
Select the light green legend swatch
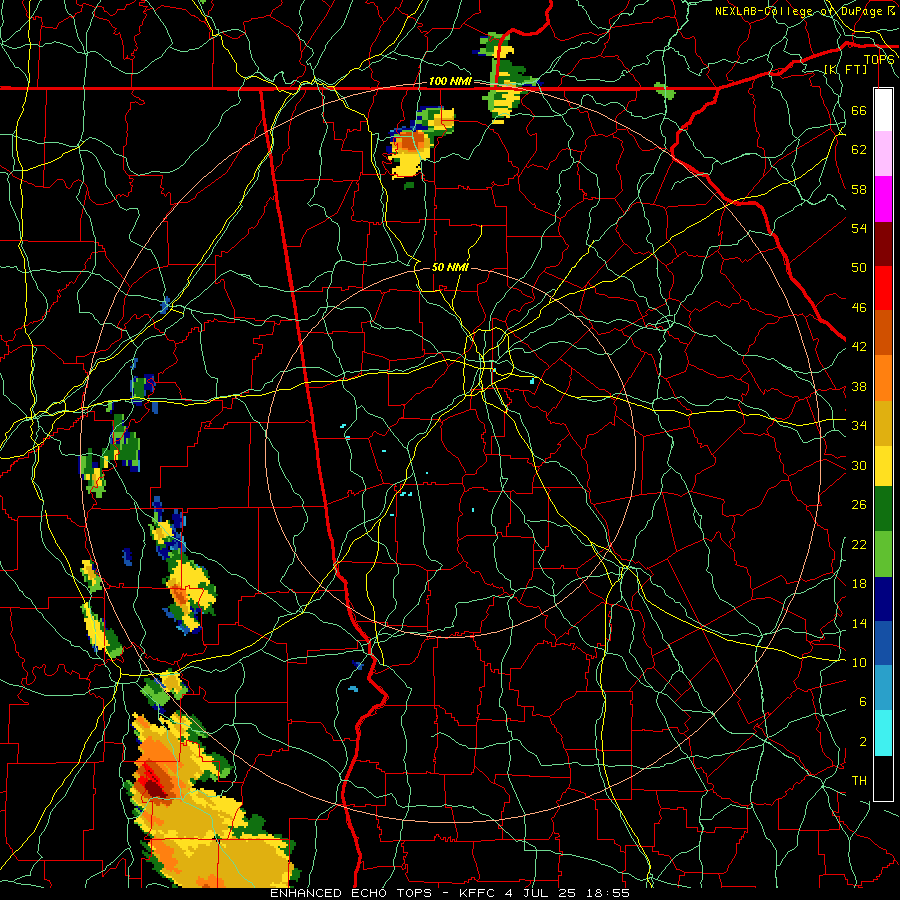pyautogui.click(x=883, y=554)
